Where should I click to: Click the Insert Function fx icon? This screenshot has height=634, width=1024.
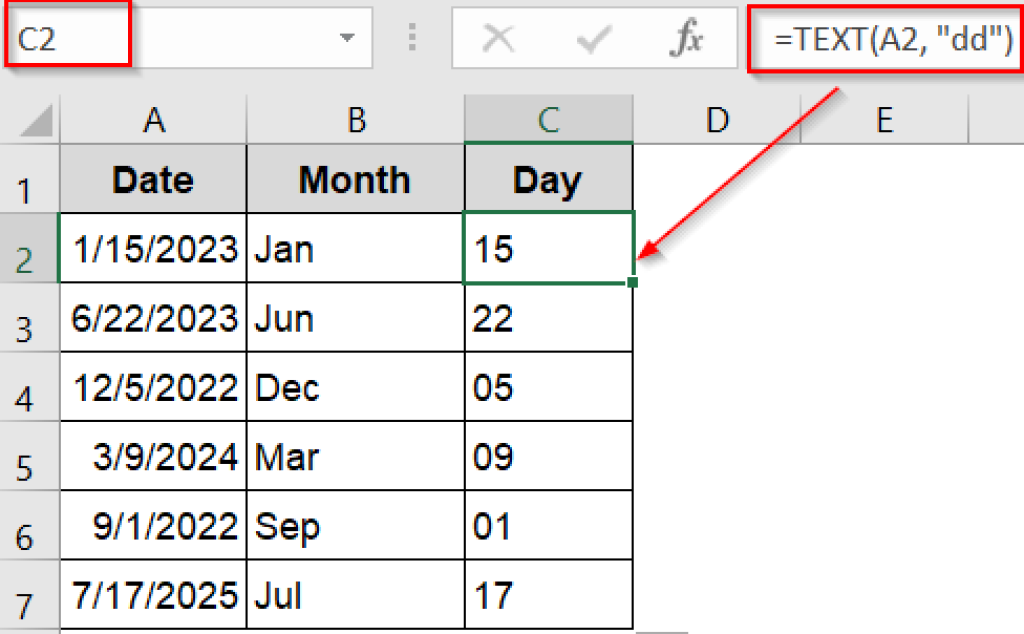tap(686, 38)
